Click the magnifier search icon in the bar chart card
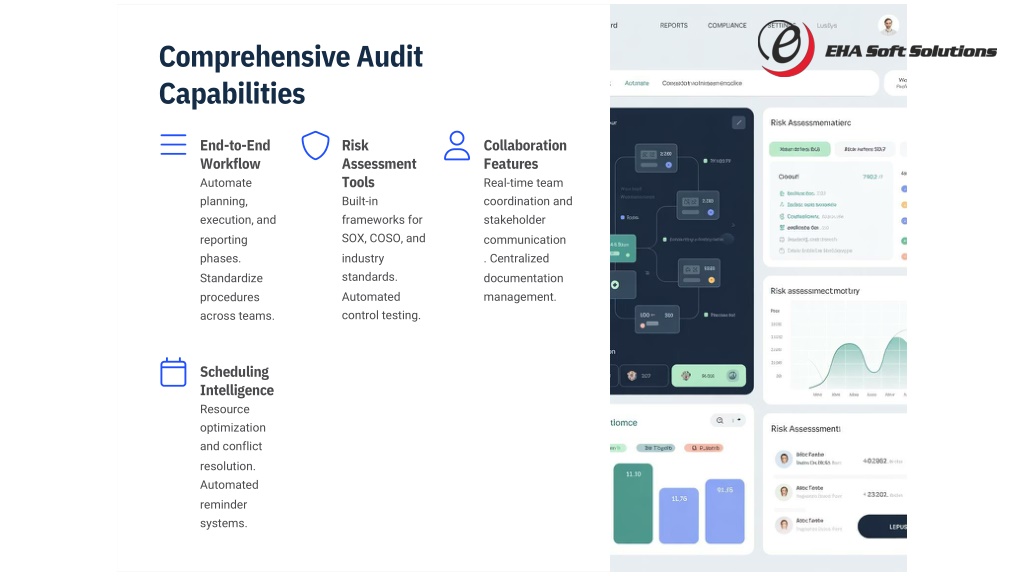Image resolution: width=1024 pixels, height=576 pixels. (x=720, y=421)
